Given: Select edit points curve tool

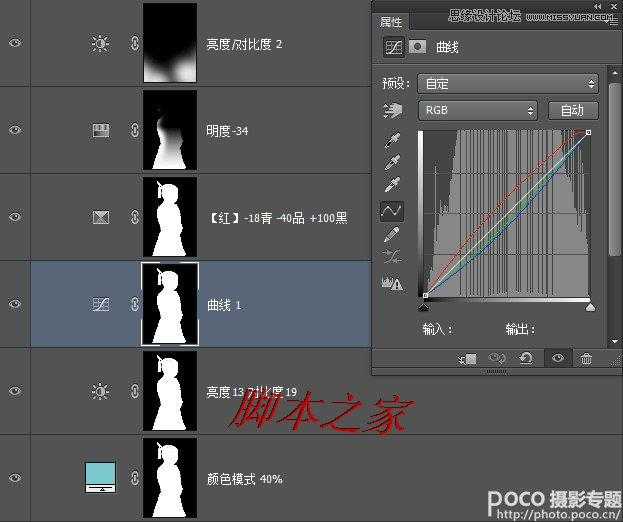Looking at the screenshot, I should [392, 211].
